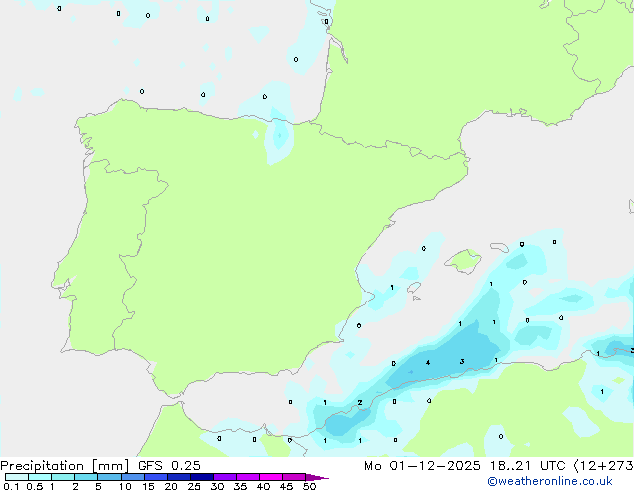Click the 30–35 mm purple swatch

(224, 477)
